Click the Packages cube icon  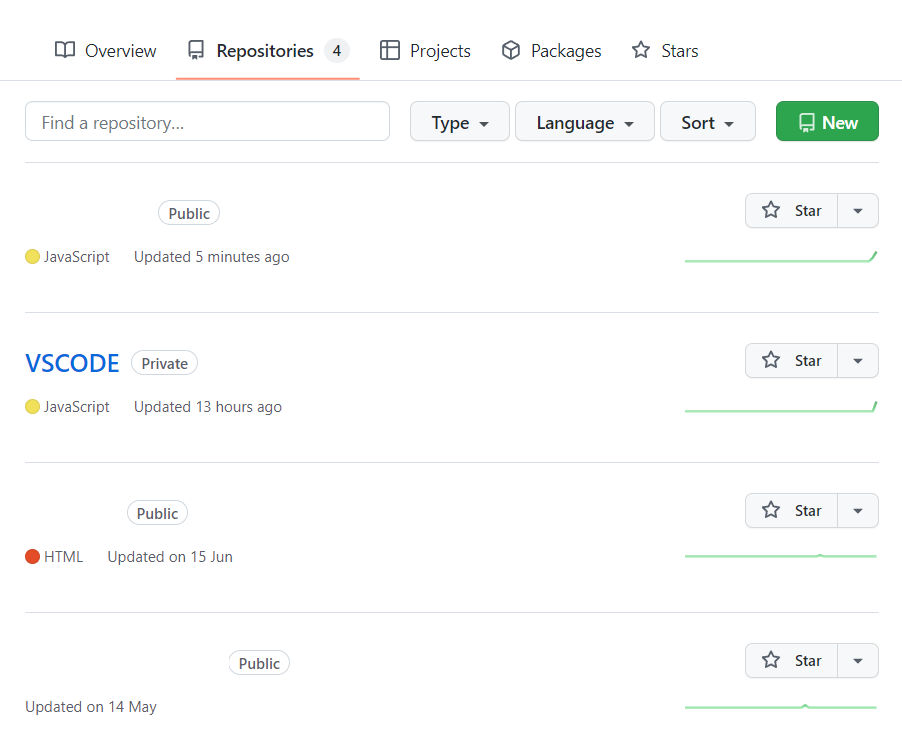point(511,50)
